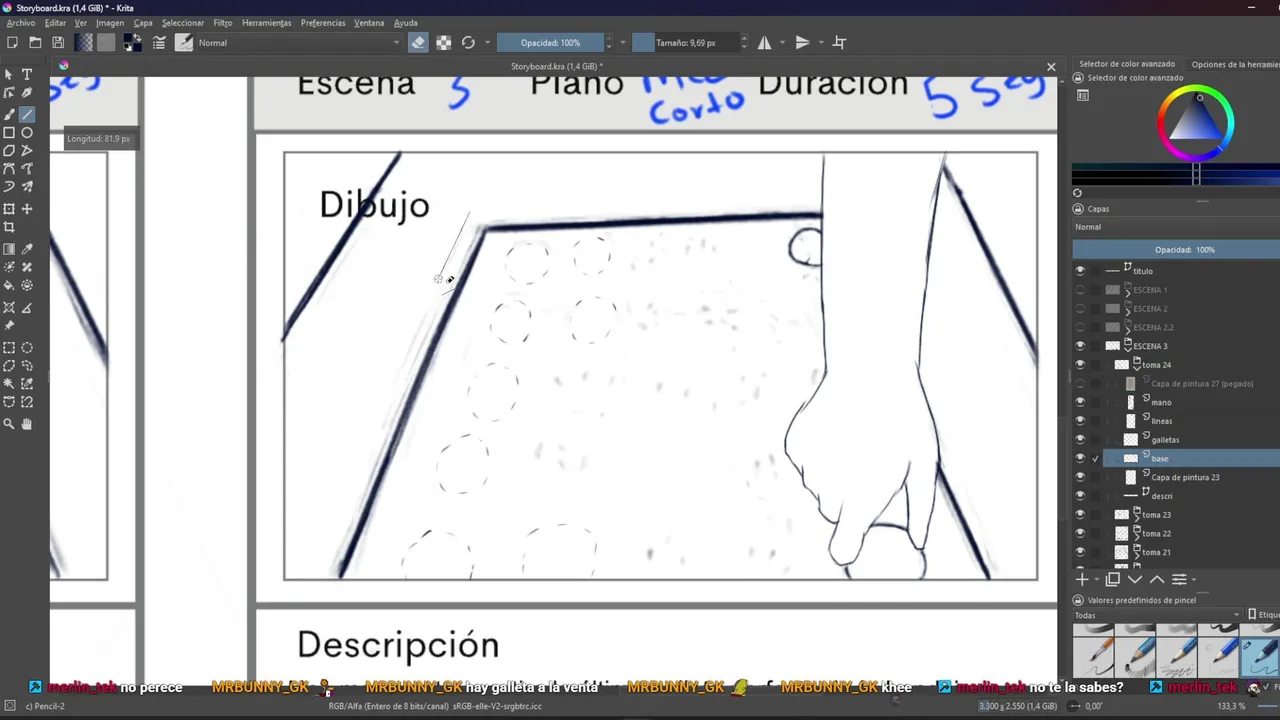Open the Capa menu
1280x720 pixels.
point(143,23)
